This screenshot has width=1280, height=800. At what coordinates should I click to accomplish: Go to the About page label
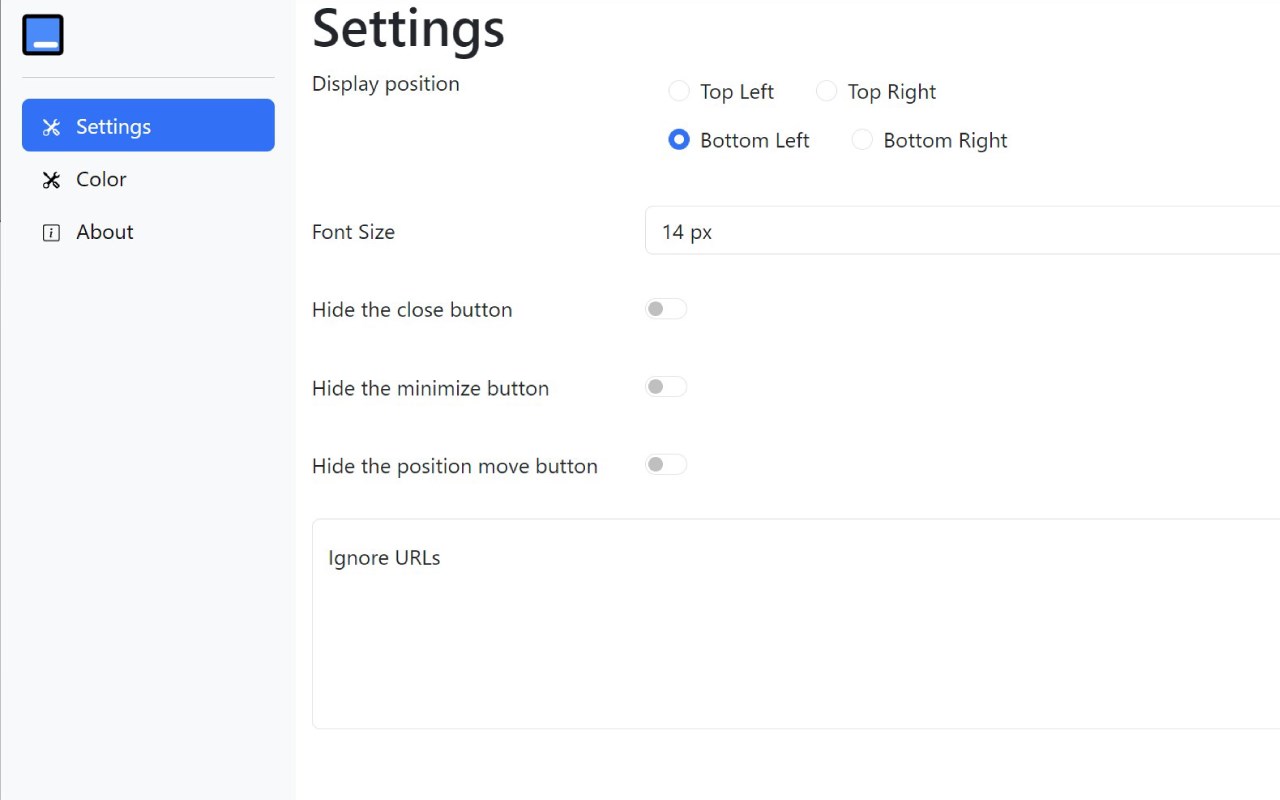click(104, 232)
